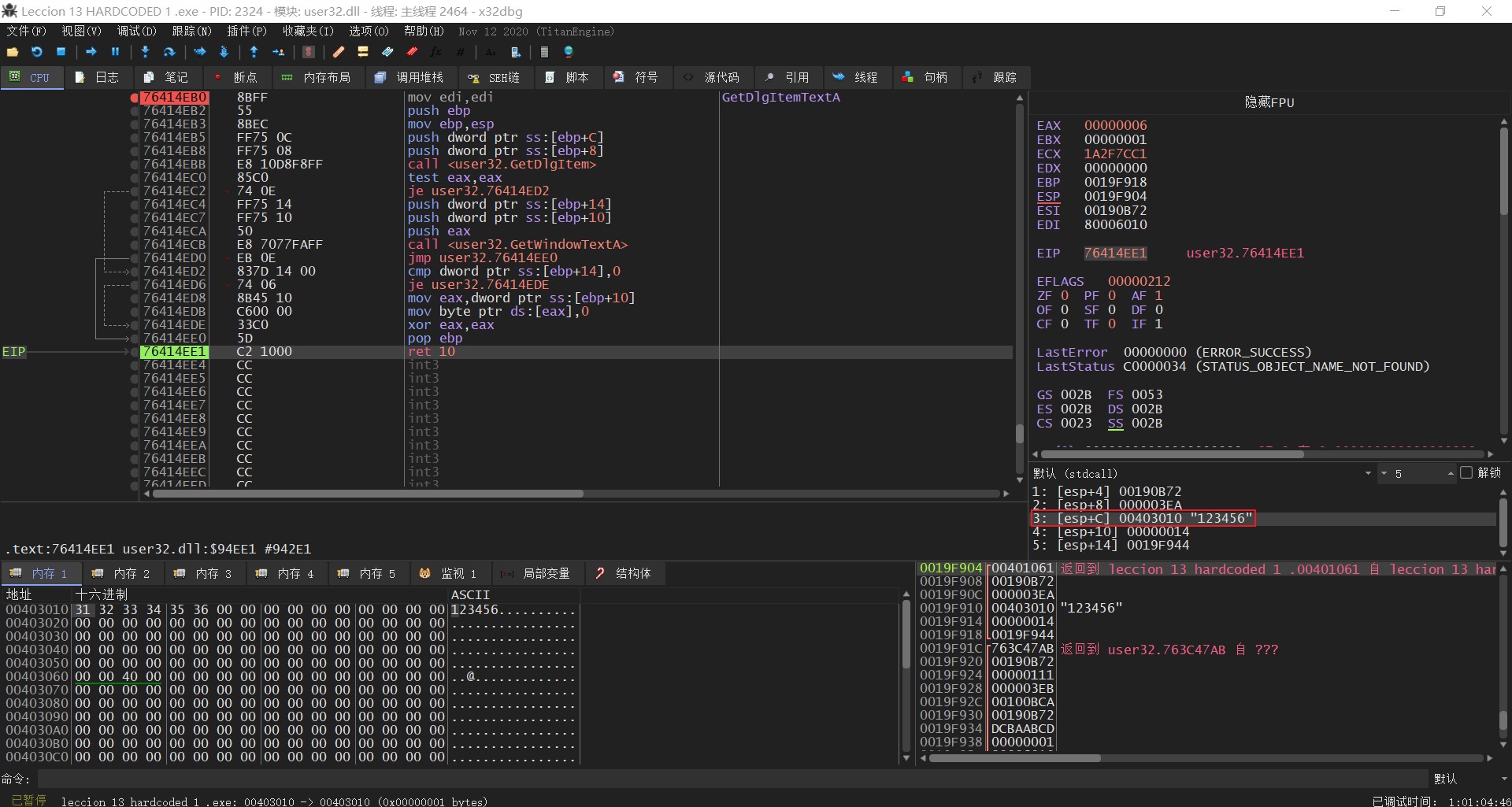Viewport: 1512px width, 807px height.
Task: Click the Open file folder icon
Action: click(x=13, y=52)
